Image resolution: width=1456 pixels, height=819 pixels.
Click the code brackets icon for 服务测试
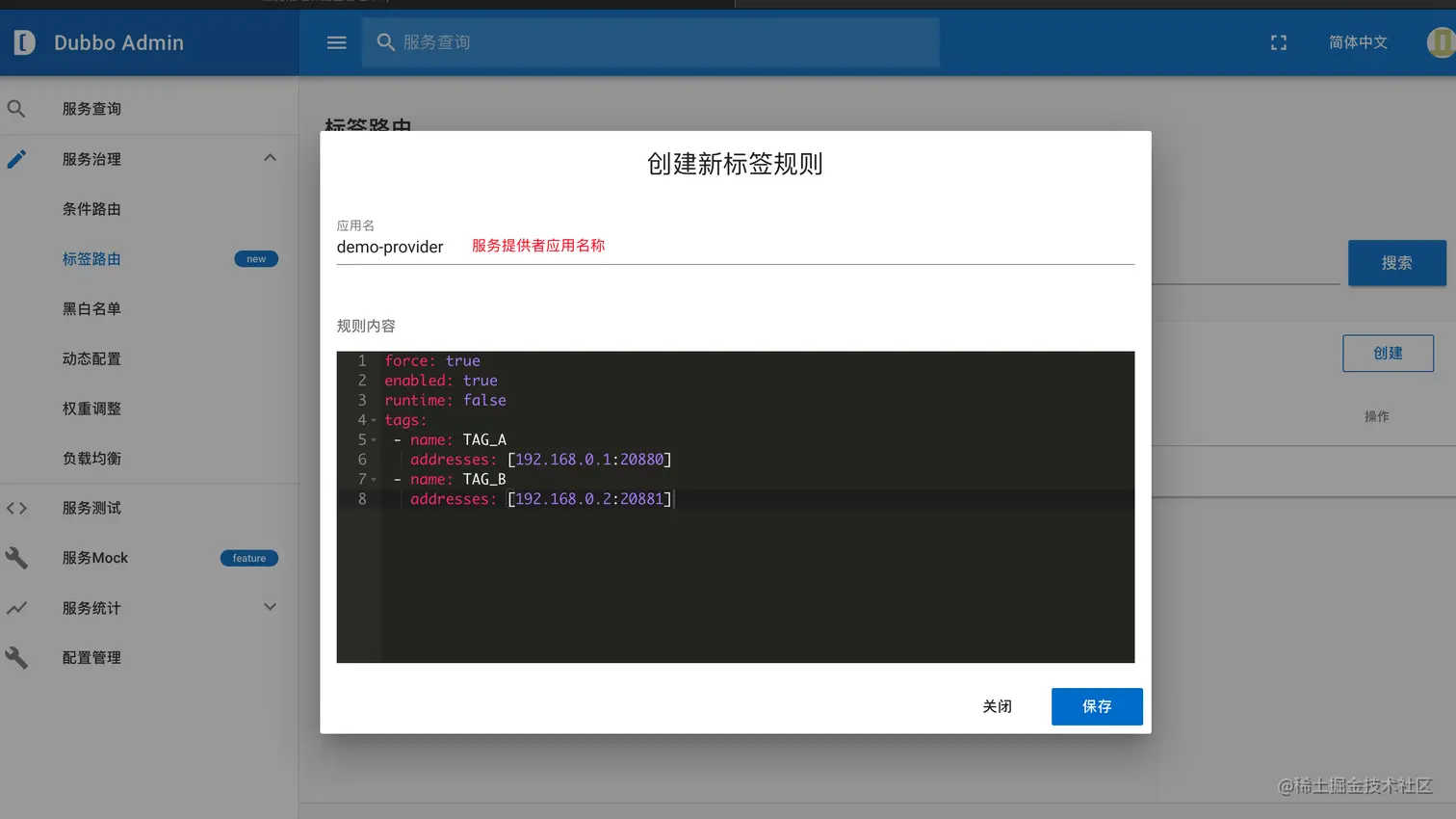16,508
